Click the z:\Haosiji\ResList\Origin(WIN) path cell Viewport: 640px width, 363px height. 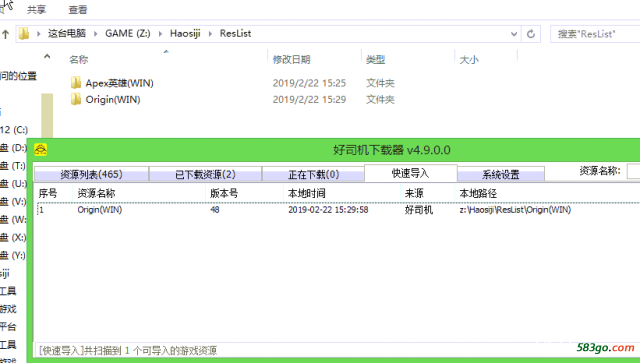coord(515,210)
